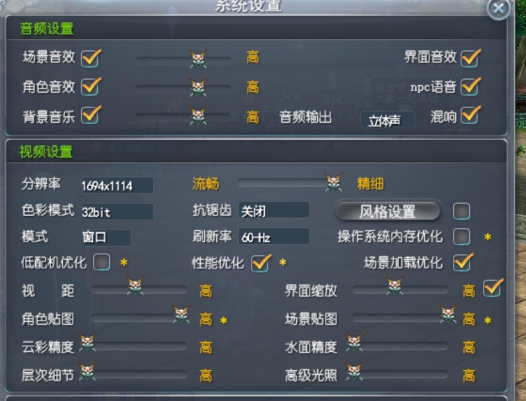Screen dimensions: 526x401
Task: Click the 背景音乐 slider fox-mask handle
Action: coord(198,115)
